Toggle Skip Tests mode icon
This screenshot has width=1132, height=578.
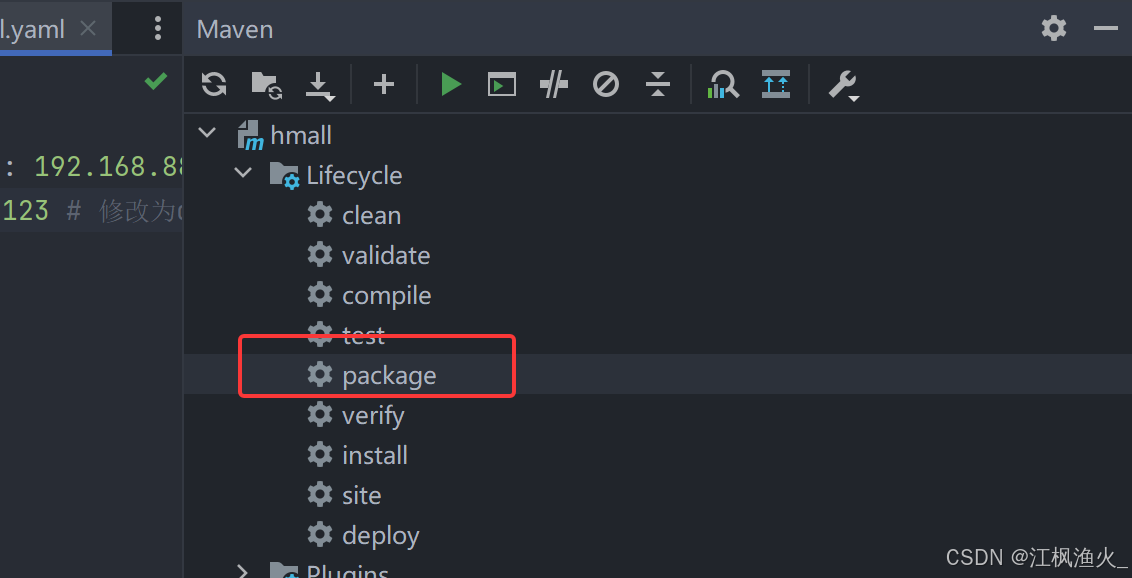(606, 85)
